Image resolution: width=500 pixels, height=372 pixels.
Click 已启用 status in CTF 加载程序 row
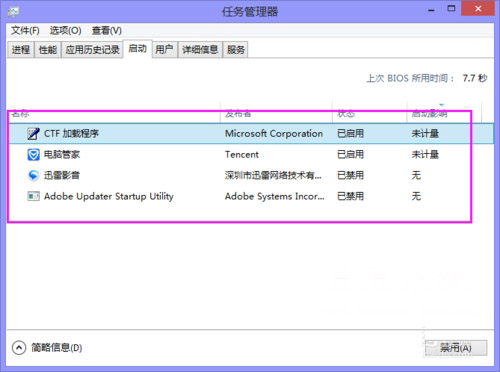[351, 134]
